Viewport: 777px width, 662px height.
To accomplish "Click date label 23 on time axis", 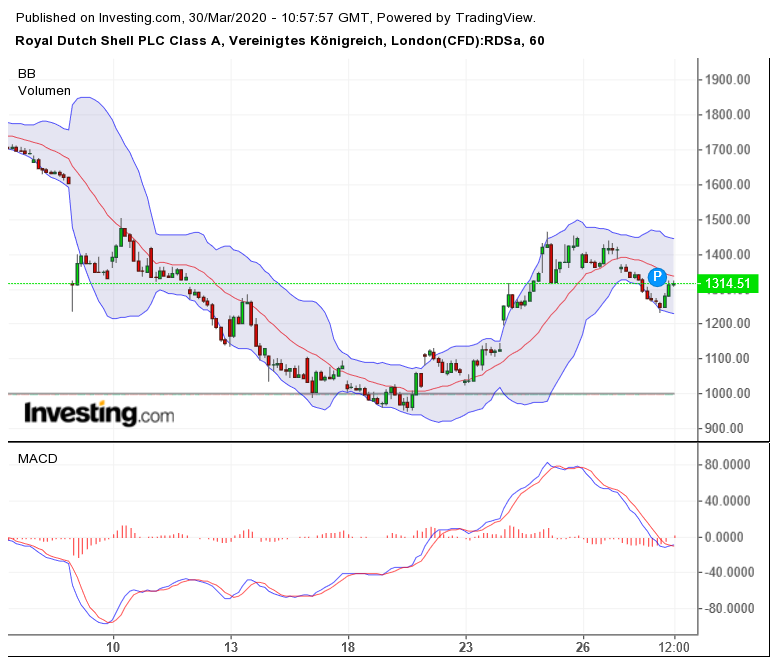I will tap(466, 647).
